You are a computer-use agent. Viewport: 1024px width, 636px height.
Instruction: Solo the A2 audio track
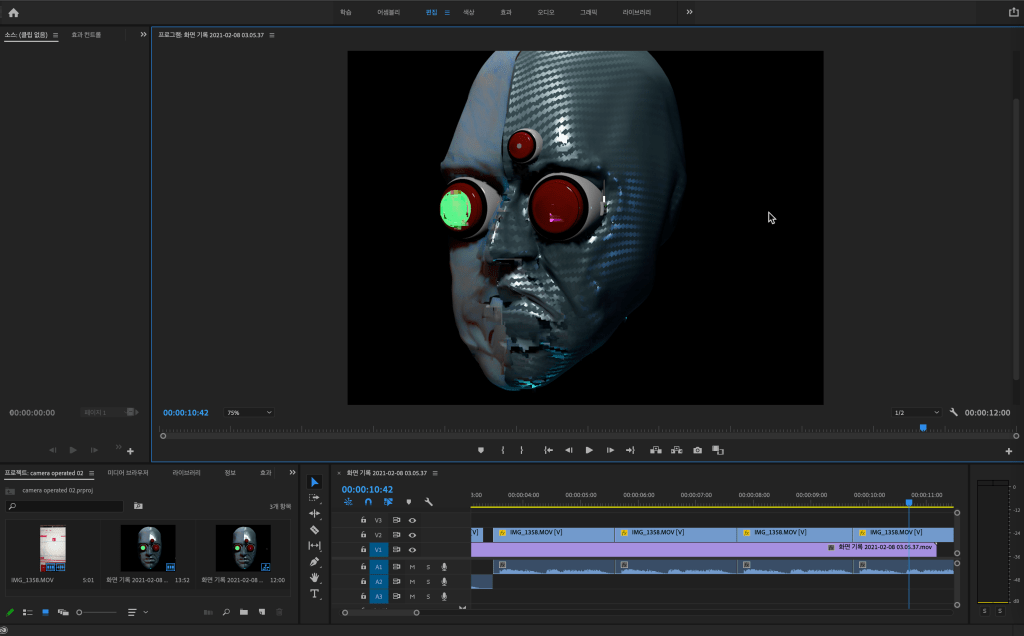pyautogui.click(x=427, y=582)
